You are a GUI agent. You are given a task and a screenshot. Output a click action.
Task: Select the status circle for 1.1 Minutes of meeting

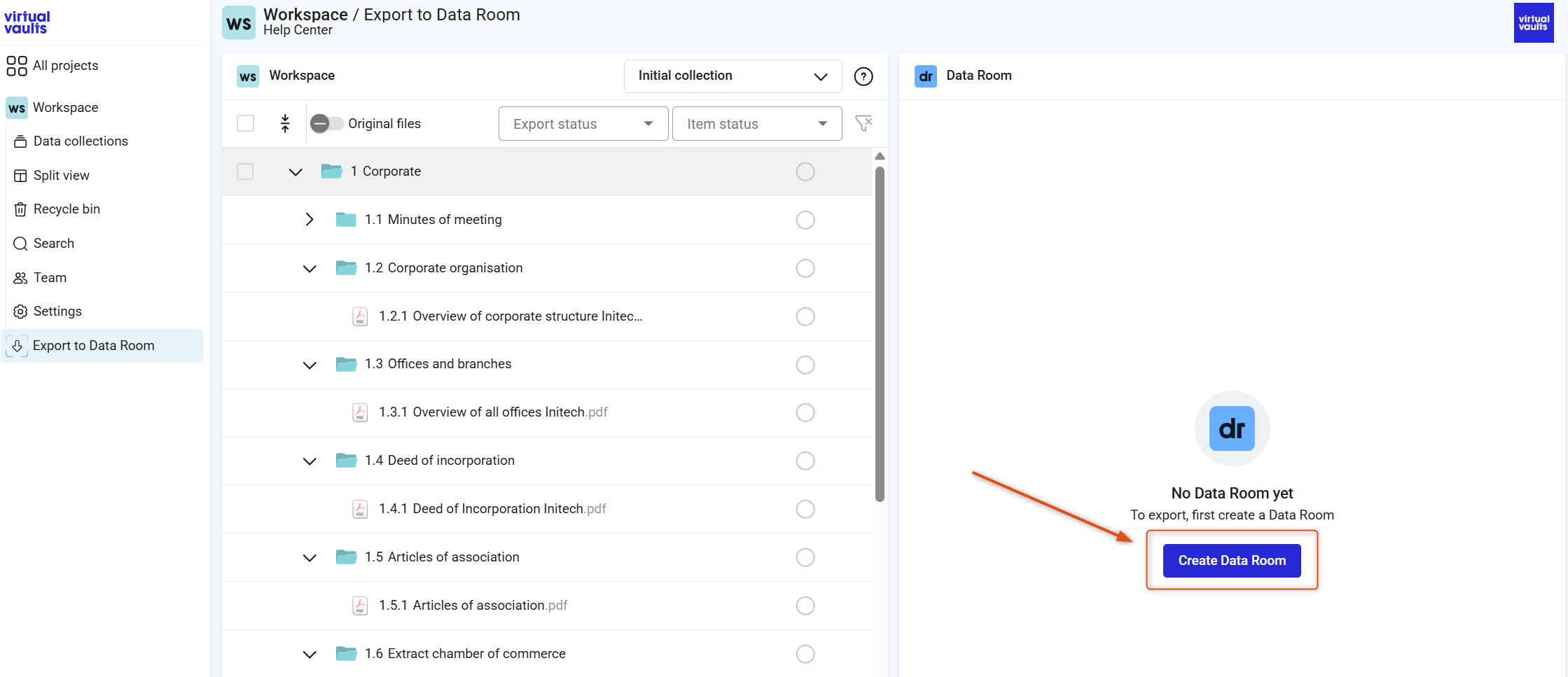[805, 220]
